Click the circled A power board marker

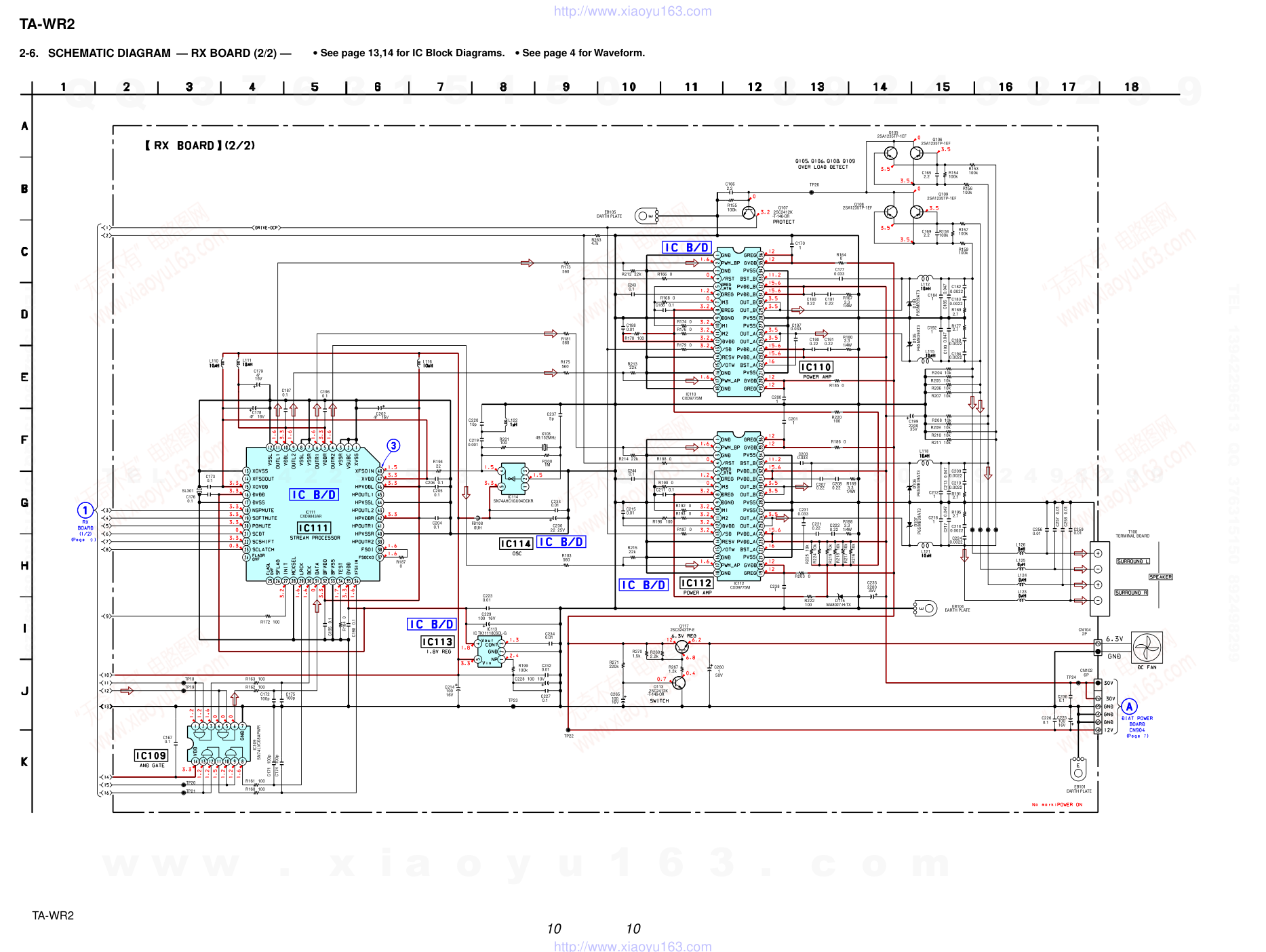1129,707
